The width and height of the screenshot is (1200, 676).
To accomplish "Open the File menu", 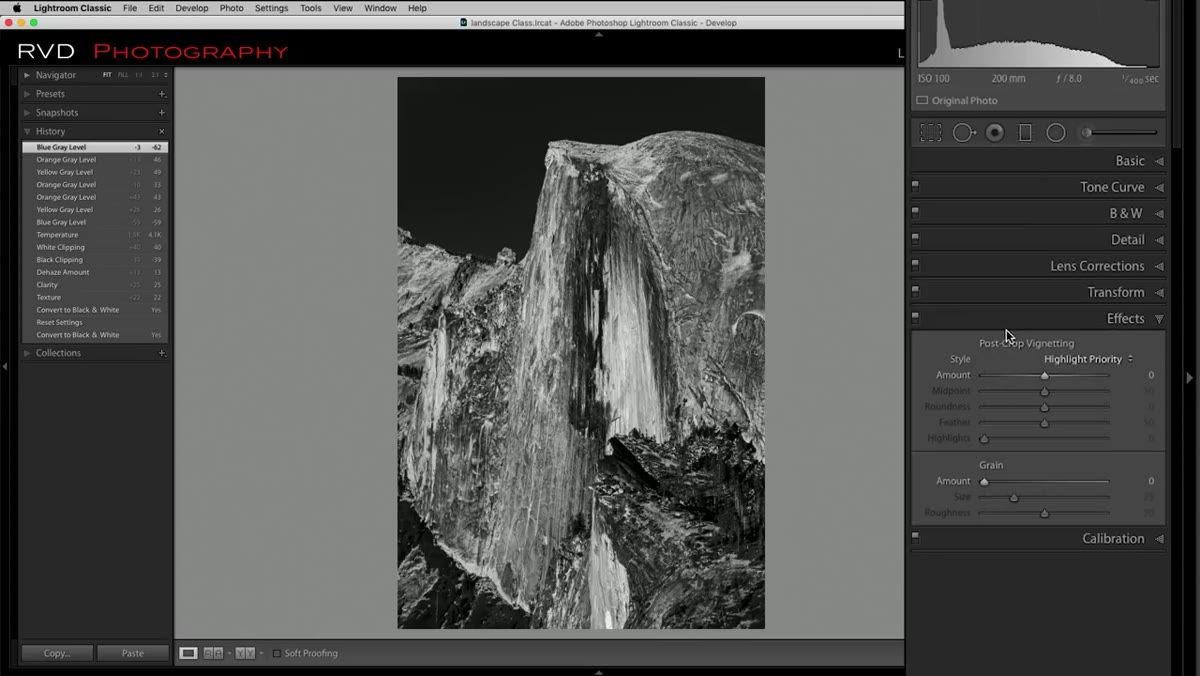I will (x=130, y=8).
